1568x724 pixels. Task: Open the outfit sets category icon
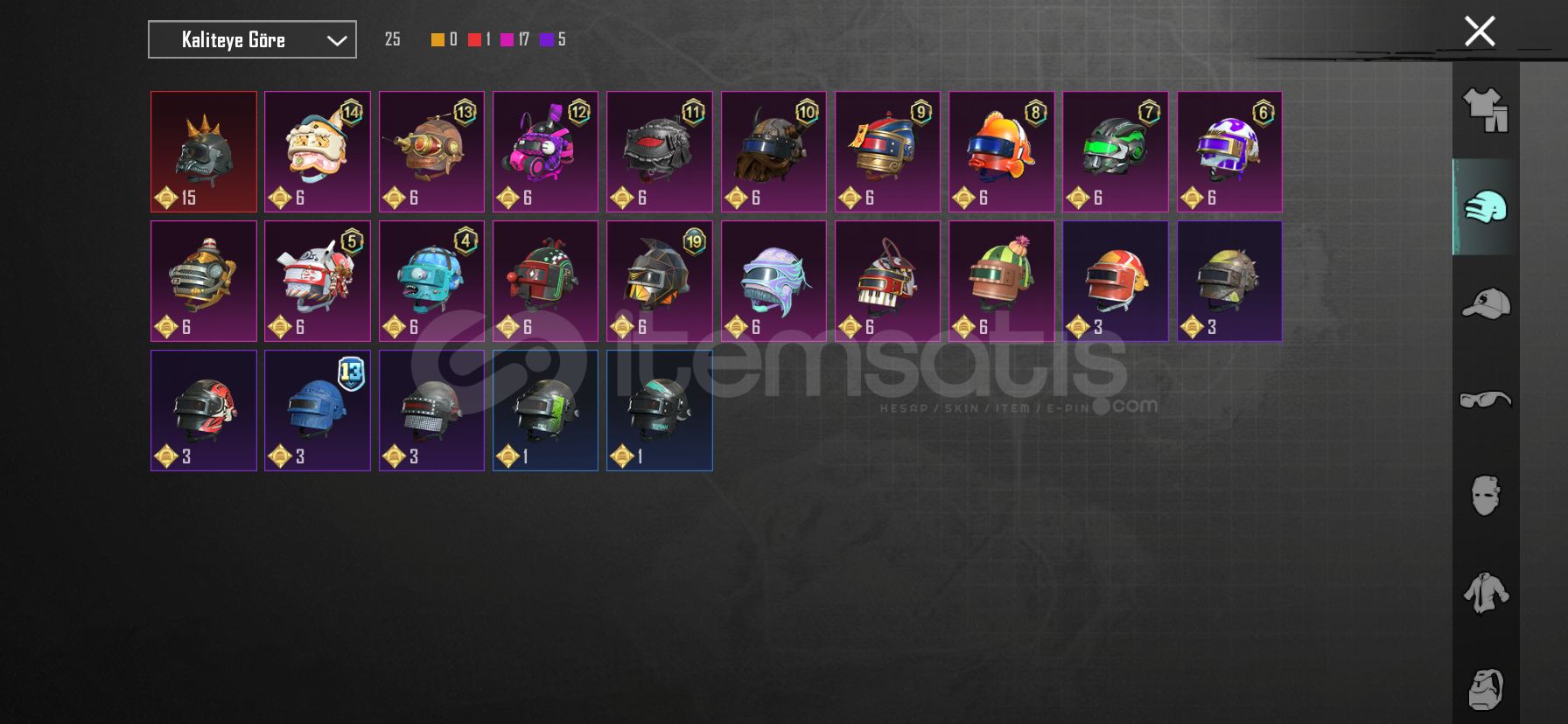pos(1486,110)
